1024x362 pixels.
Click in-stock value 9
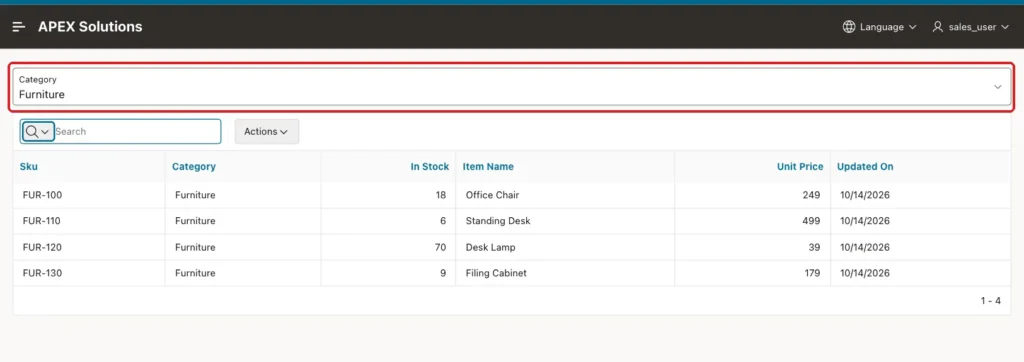click(x=443, y=273)
